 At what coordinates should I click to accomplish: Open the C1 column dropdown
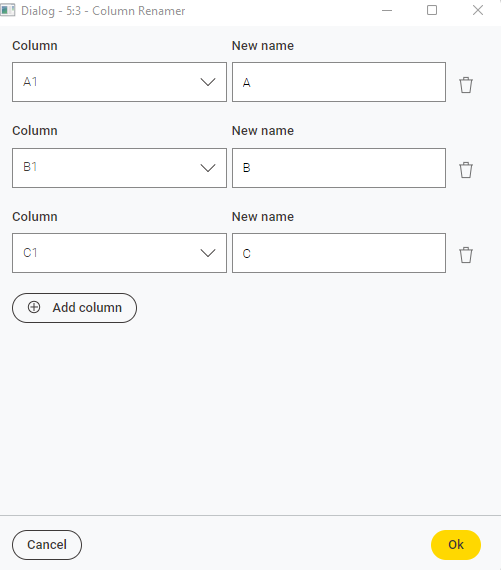point(119,253)
